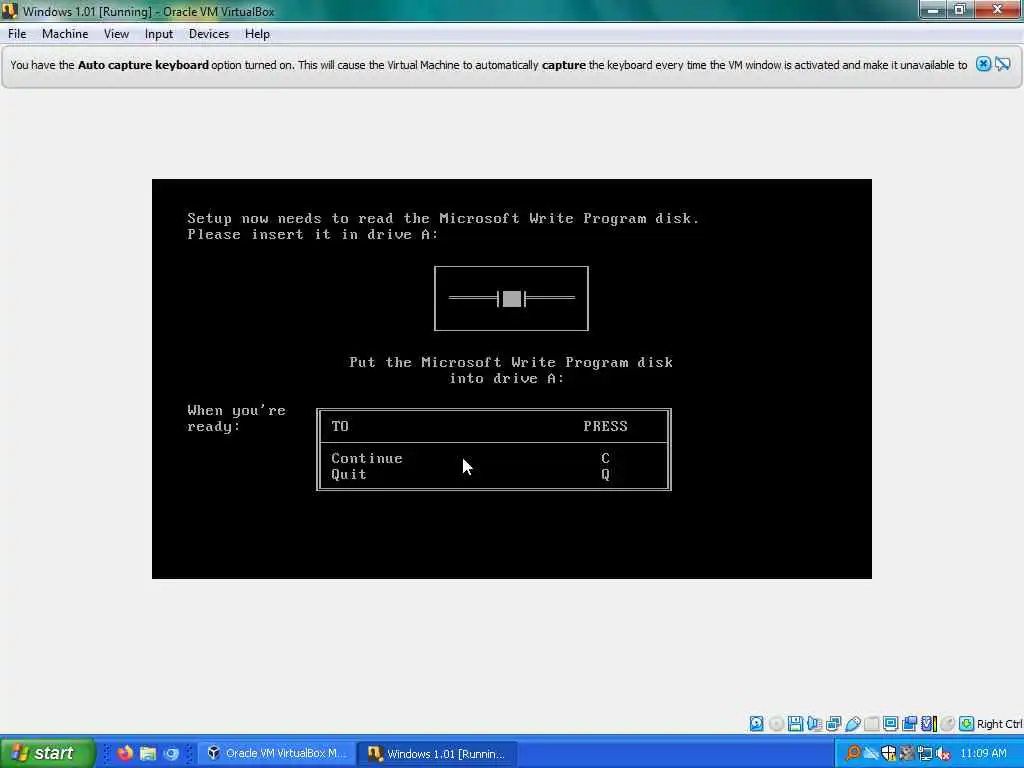Click the recording status icon
1024x768 pixels.
tap(909, 724)
